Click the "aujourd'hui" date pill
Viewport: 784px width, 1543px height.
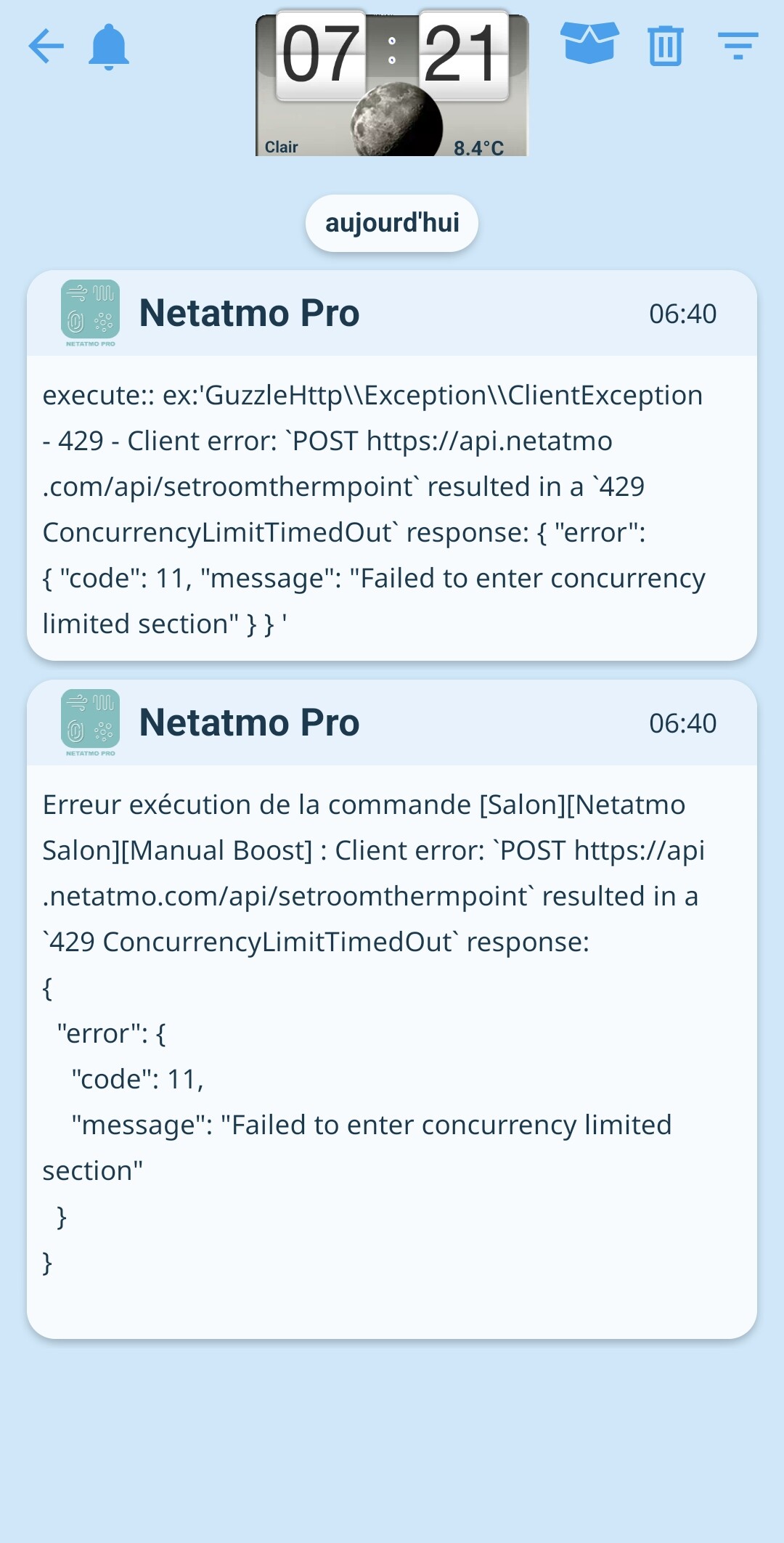(x=392, y=223)
